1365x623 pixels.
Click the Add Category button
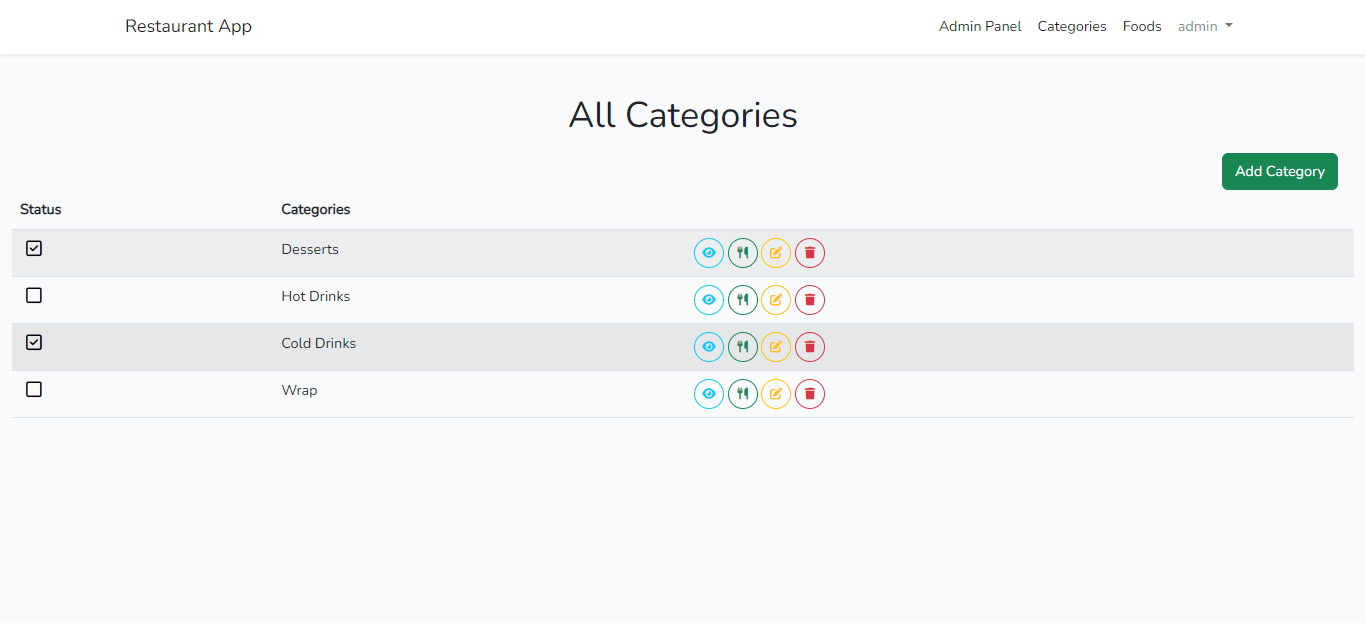pyautogui.click(x=1279, y=171)
